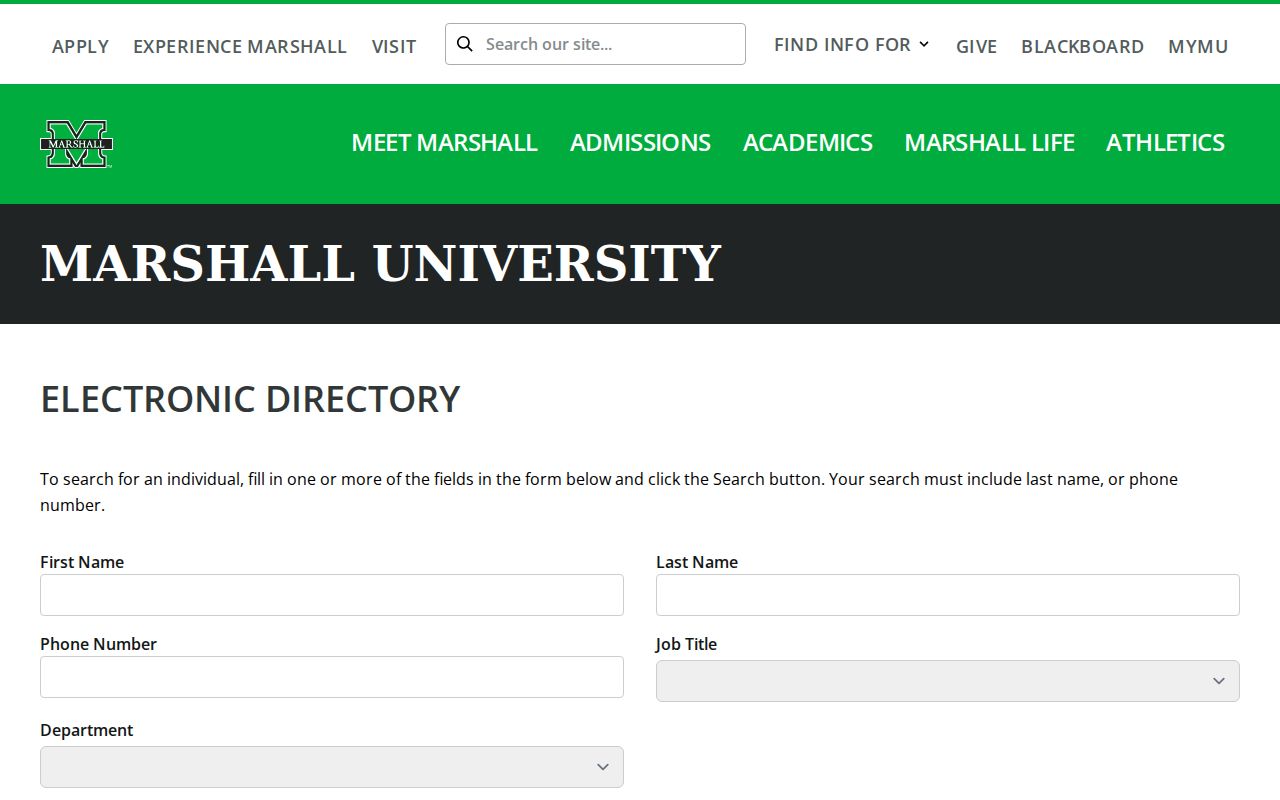Click the Last Name label
The width and height of the screenshot is (1280, 800).
(x=697, y=562)
